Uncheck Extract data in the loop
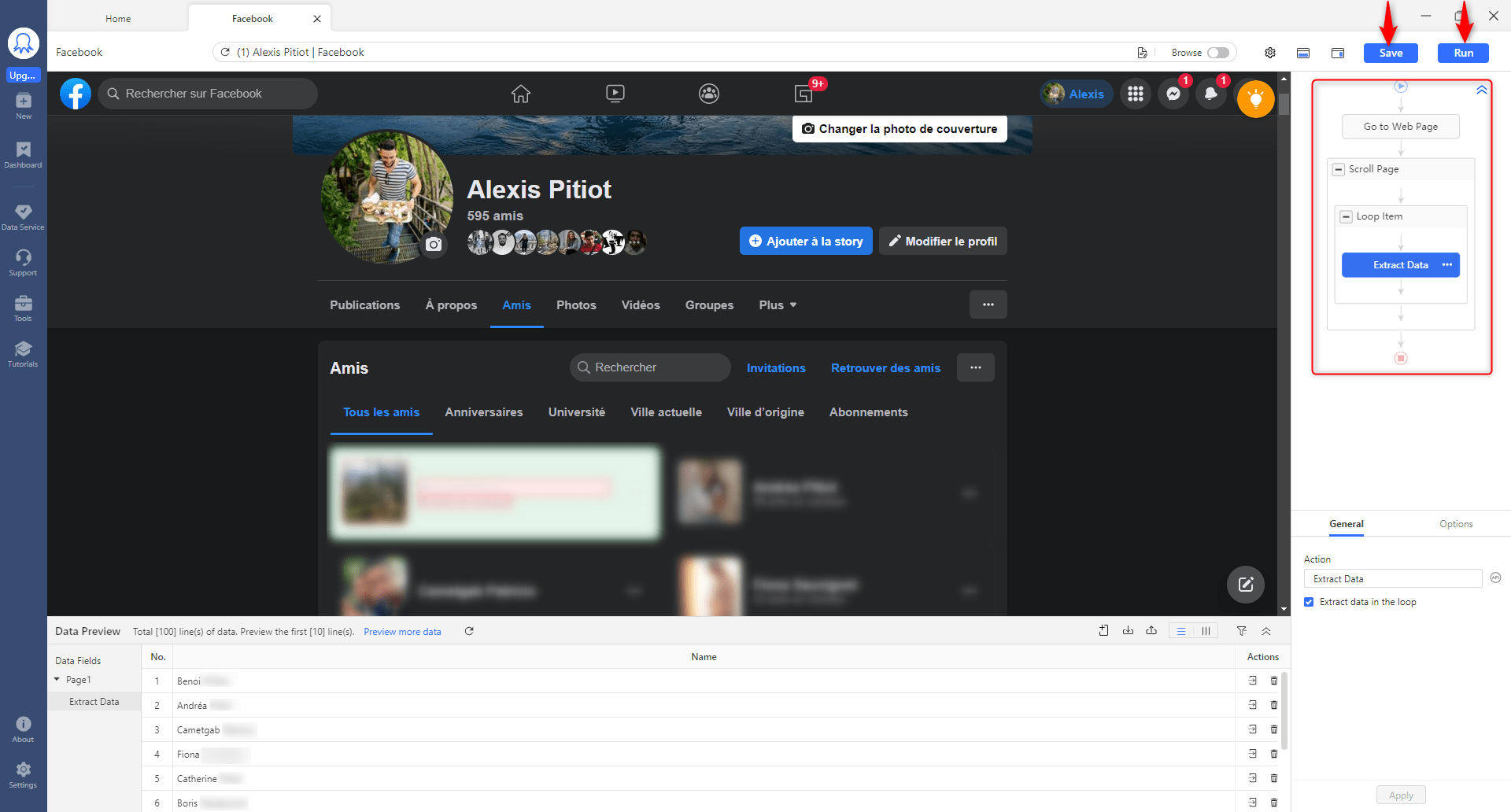The width and height of the screenshot is (1511, 812). pyautogui.click(x=1309, y=602)
